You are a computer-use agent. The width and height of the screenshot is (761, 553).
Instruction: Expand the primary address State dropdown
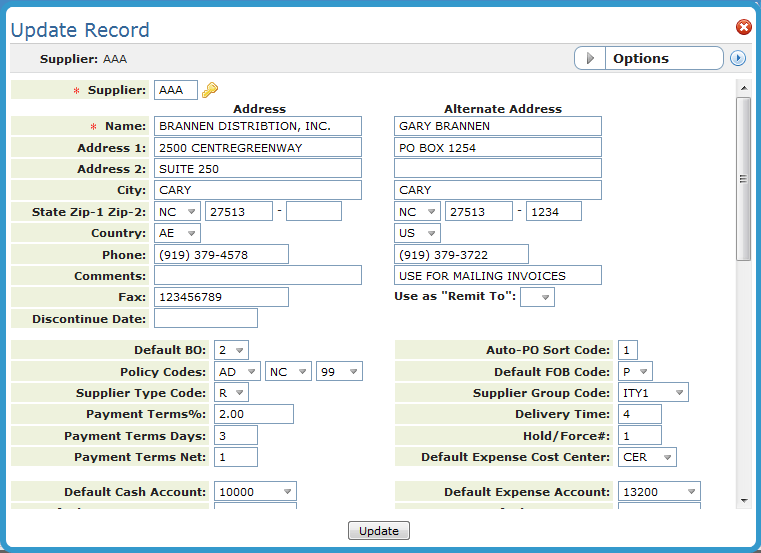pyautogui.click(x=177, y=211)
